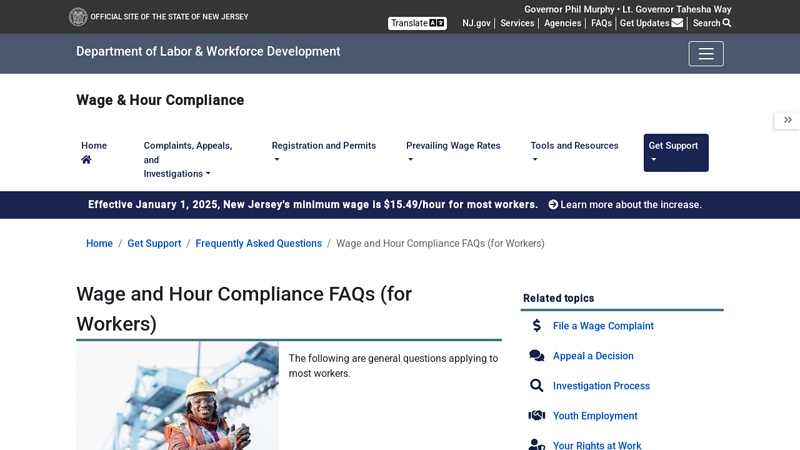Expand Registration and Permits dropdown

click(x=323, y=152)
